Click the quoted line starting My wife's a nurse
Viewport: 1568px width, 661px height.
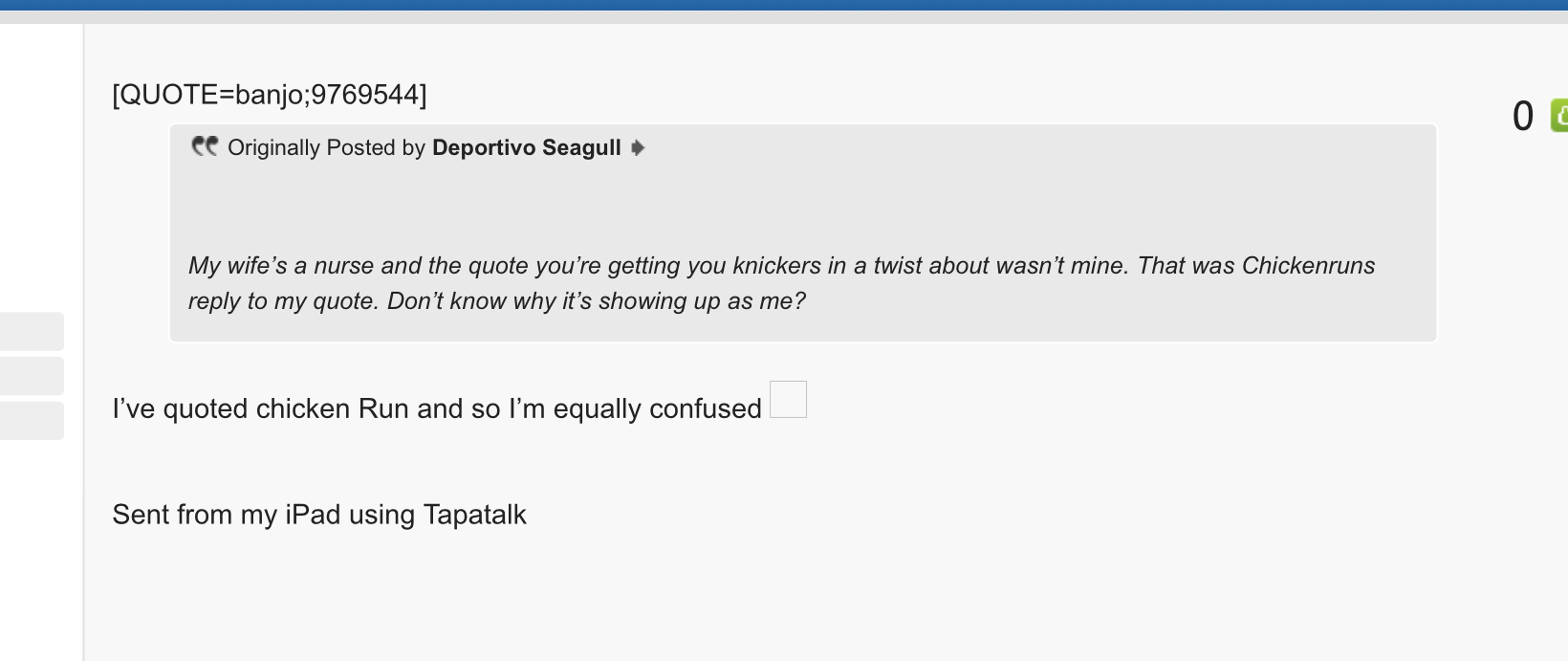point(781,266)
